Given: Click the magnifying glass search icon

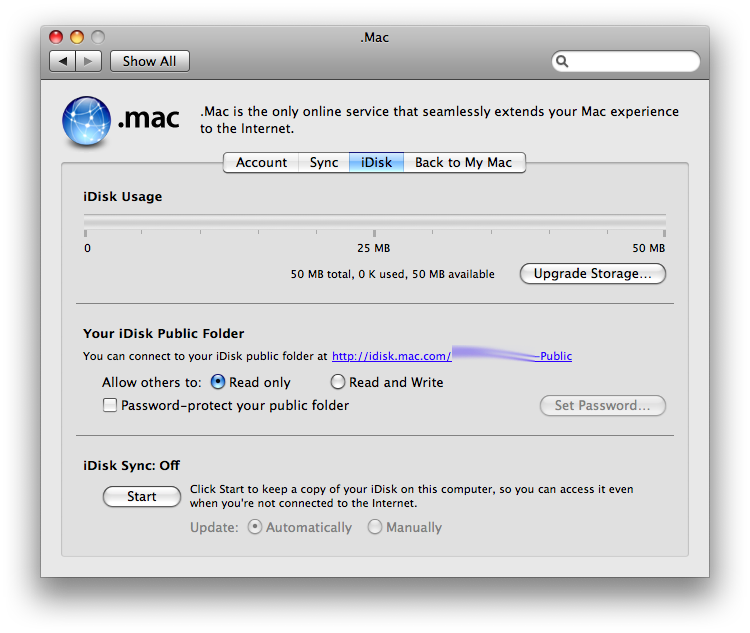Looking at the screenshot, I should [562, 61].
